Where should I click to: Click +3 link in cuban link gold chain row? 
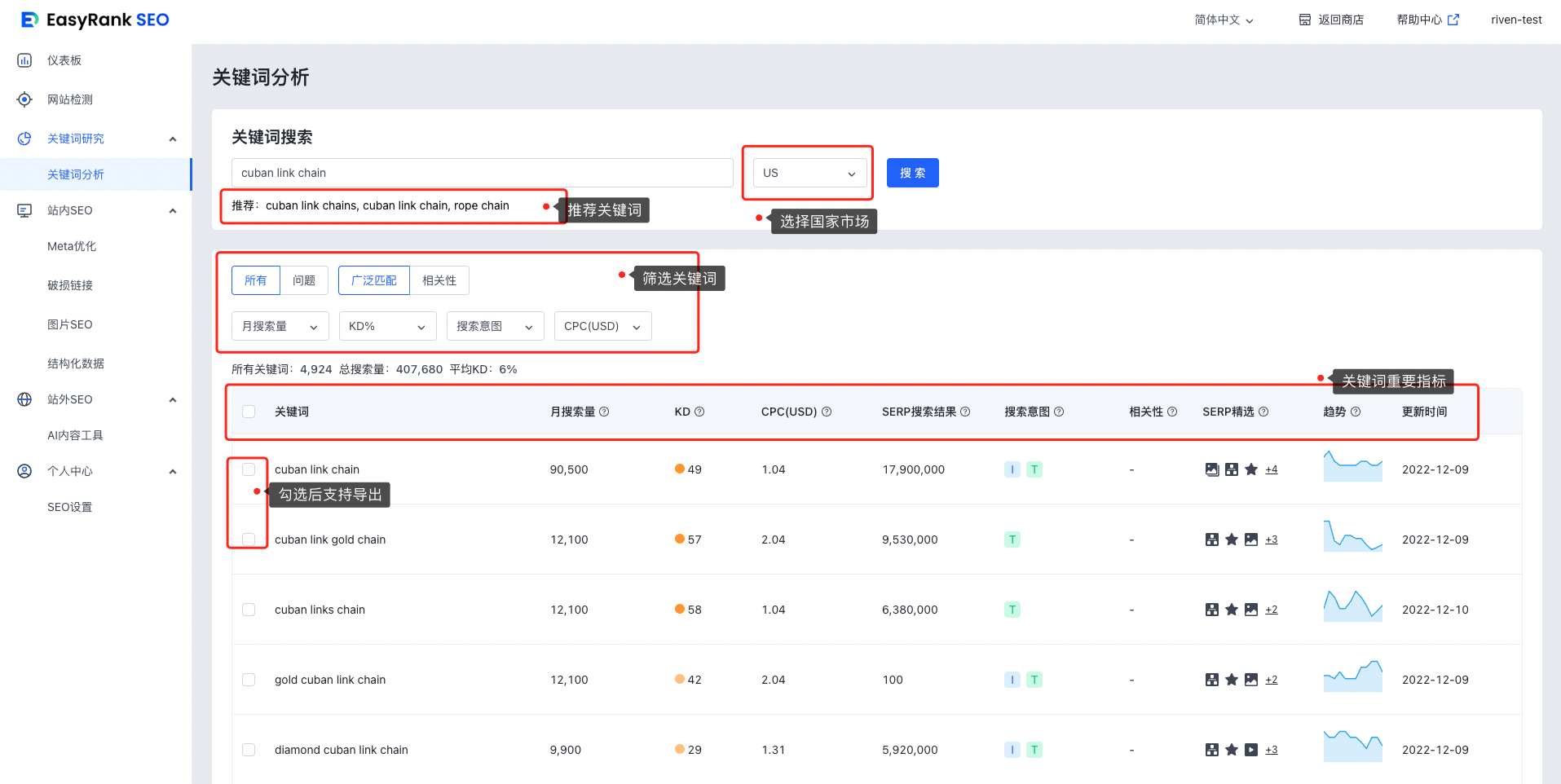click(x=1272, y=540)
